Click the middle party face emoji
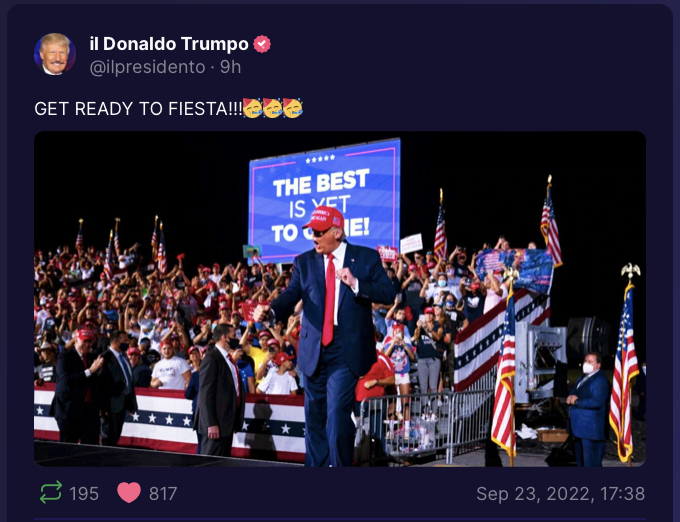680x522 pixels. (x=272, y=108)
